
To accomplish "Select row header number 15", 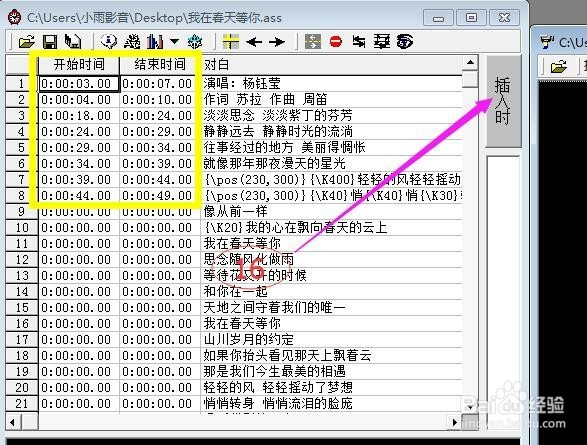I will pyautogui.click(x=22, y=308).
